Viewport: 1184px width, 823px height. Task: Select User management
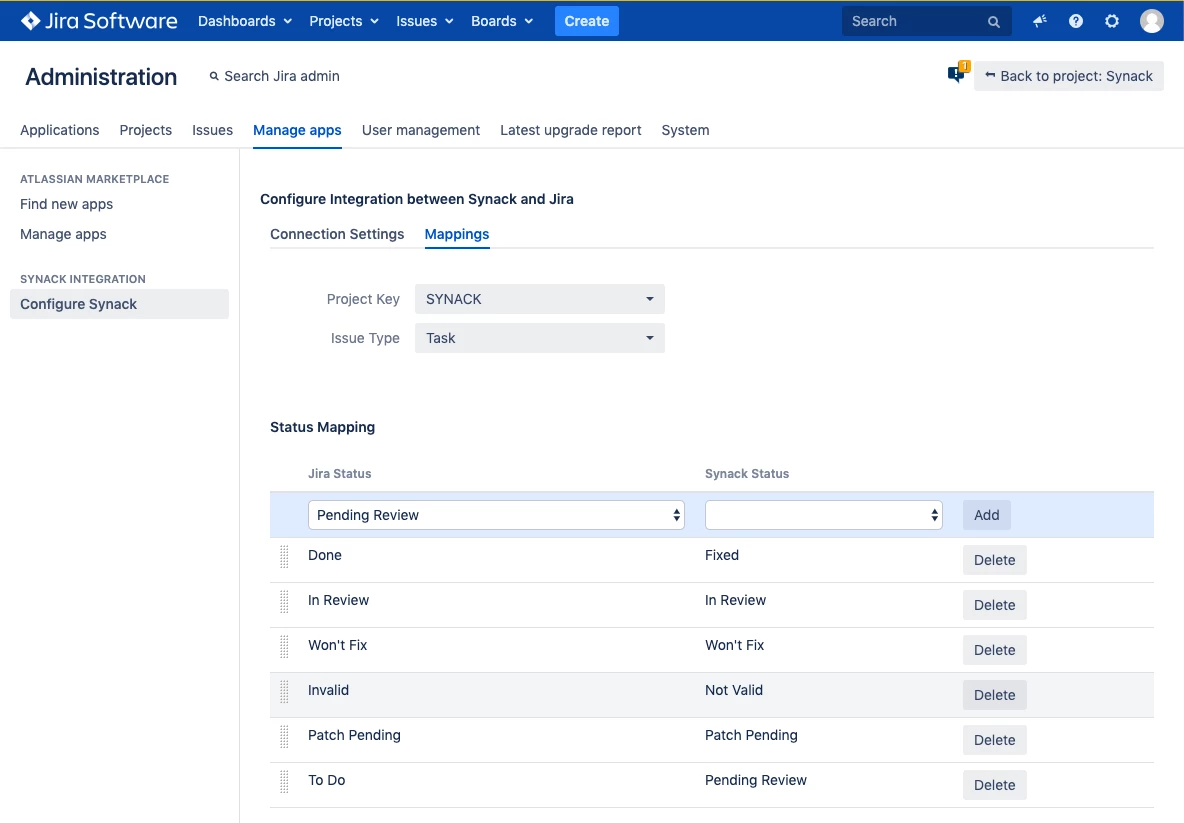[421, 130]
